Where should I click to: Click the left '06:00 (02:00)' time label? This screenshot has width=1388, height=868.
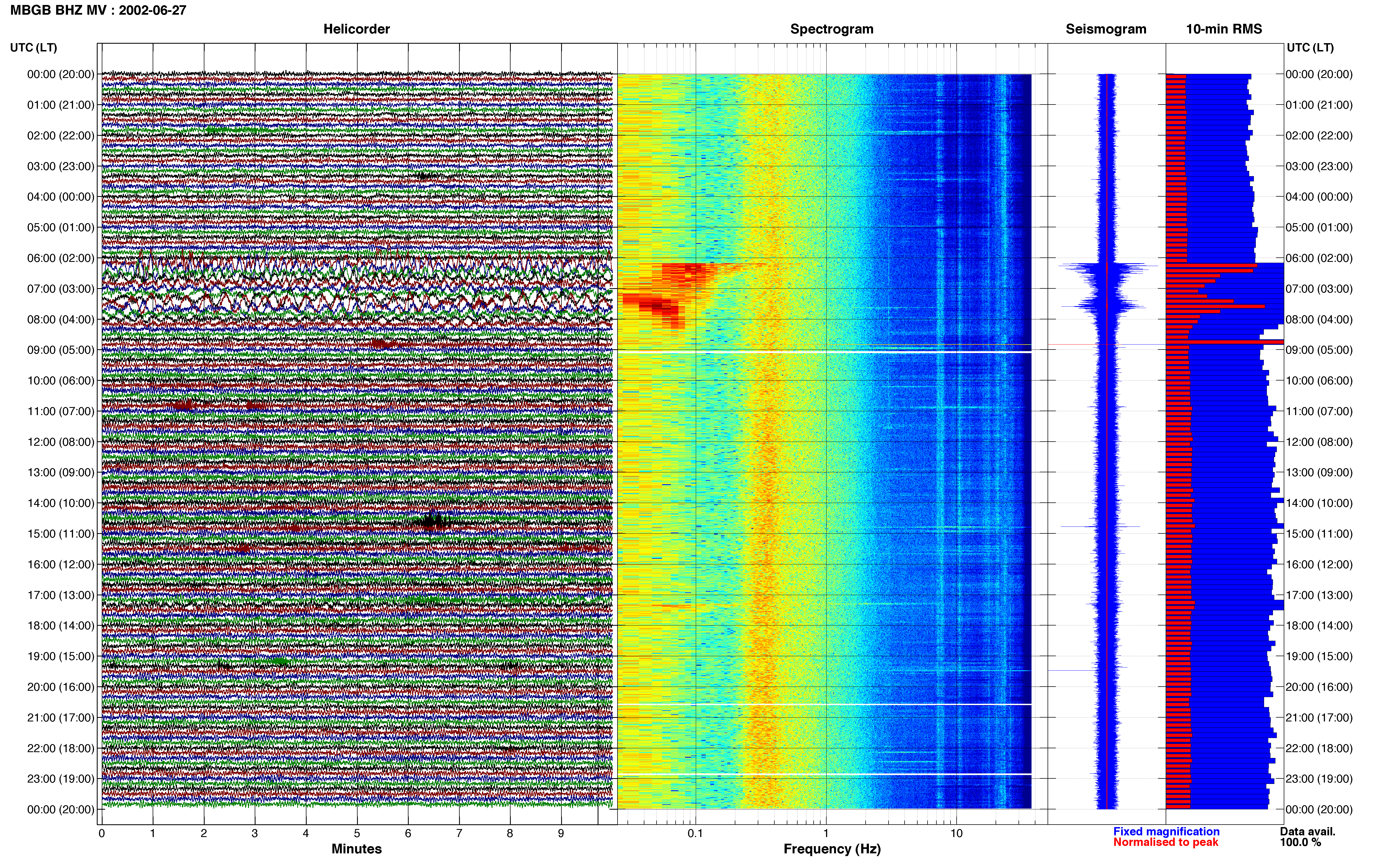click(x=61, y=258)
